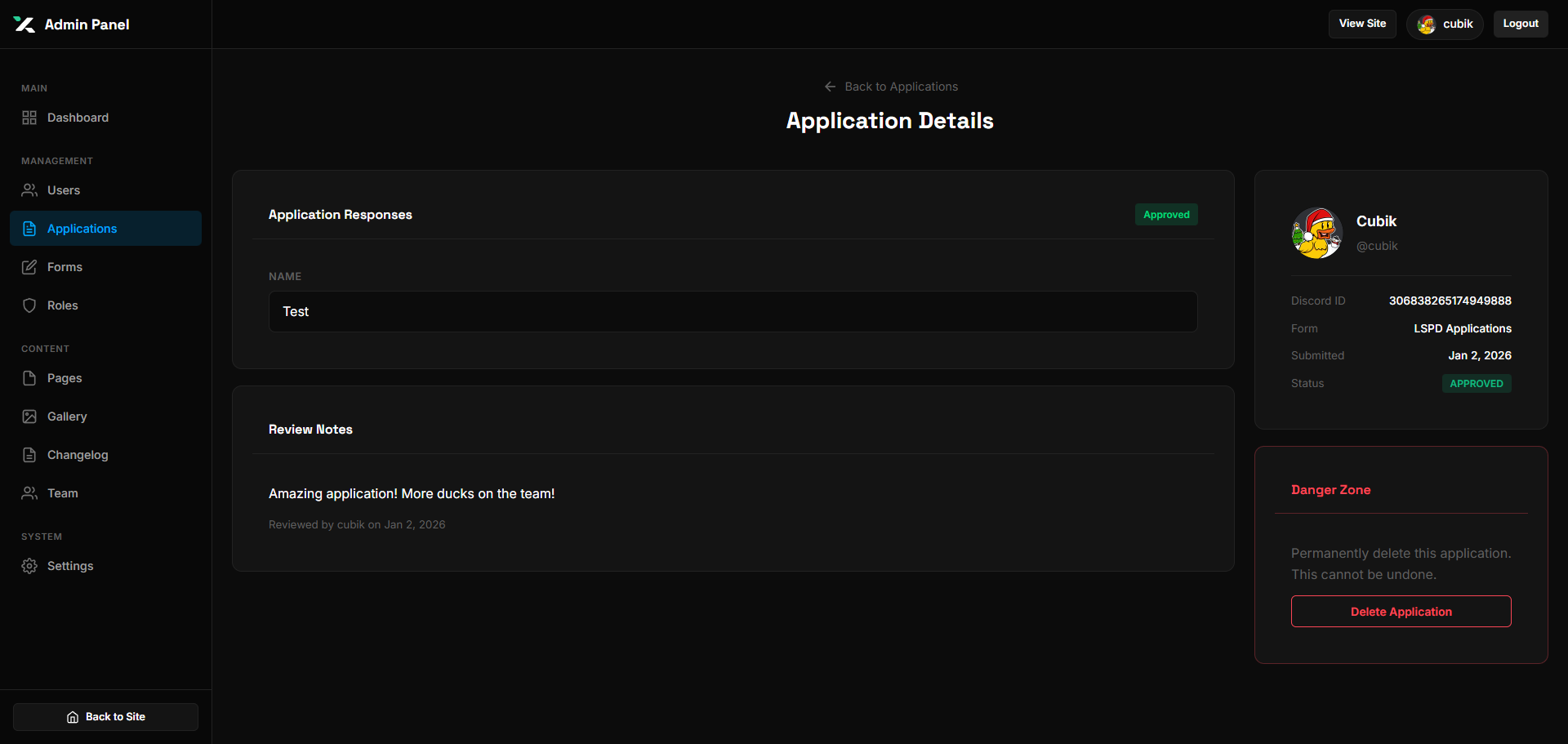This screenshot has height=744, width=1568.
Task: Select Applications in the sidebar
Action: click(x=106, y=229)
